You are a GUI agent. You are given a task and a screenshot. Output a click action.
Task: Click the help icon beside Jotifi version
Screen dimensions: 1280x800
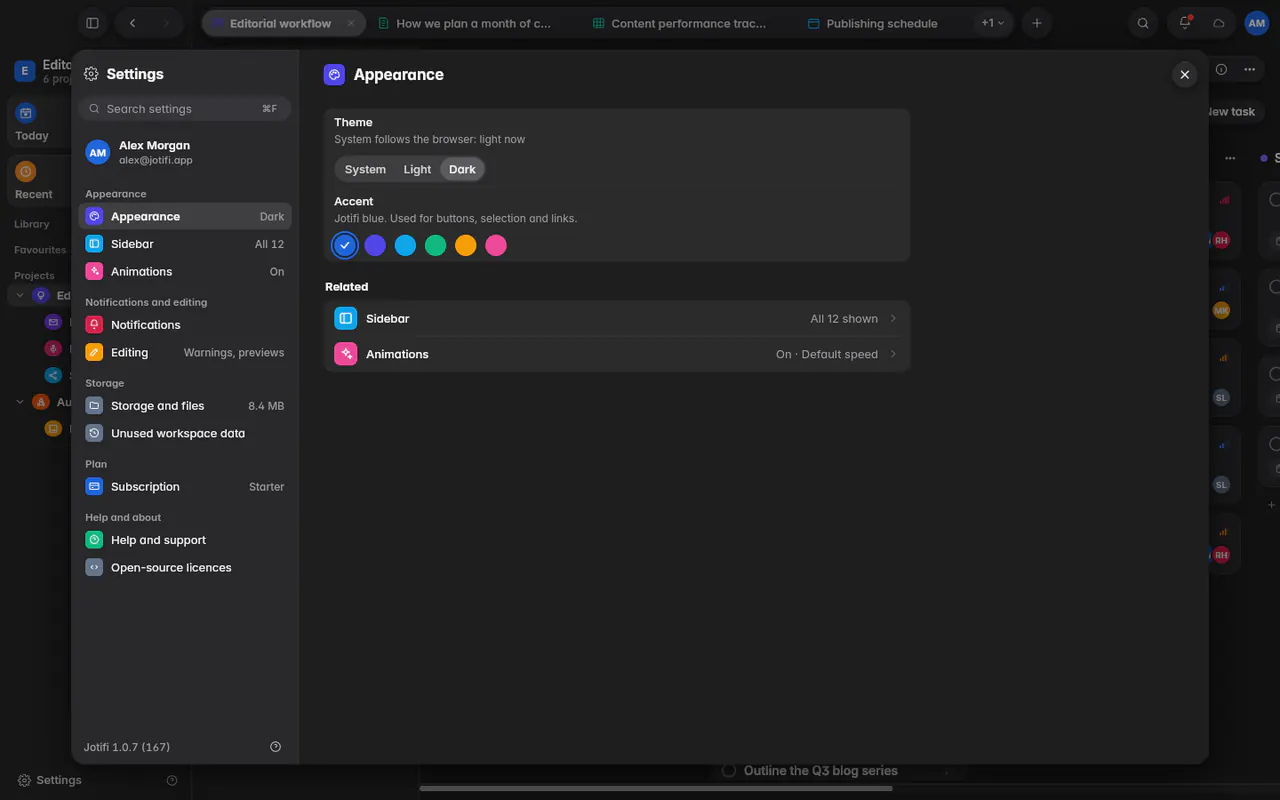click(x=276, y=747)
